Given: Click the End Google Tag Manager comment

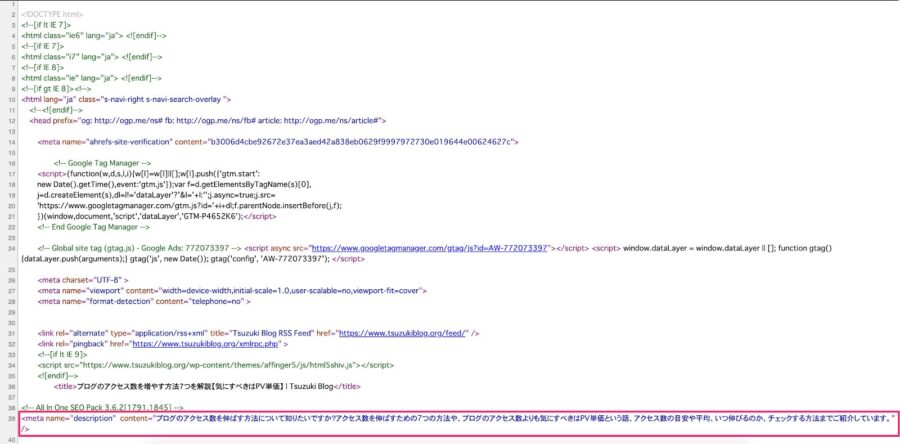Looking at the screenshot, I should (94, 227).
